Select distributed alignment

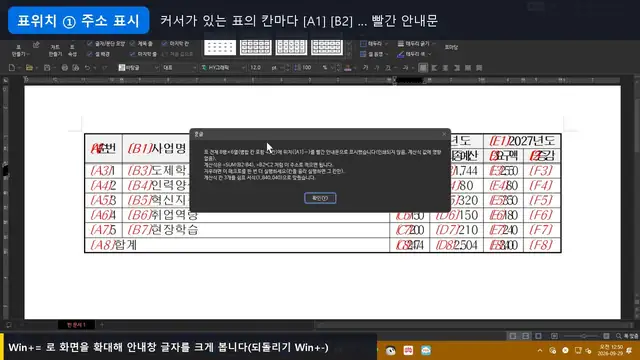[x=468, y=68]
